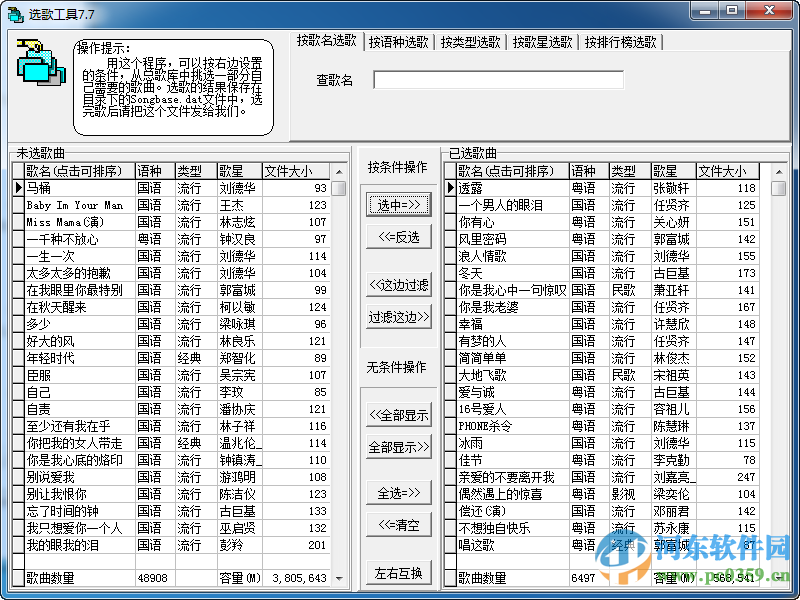Image resolution: width=800 pixels, height=600 pixels.
Task: Click the <<=反选 button
Action: (399, 237)
